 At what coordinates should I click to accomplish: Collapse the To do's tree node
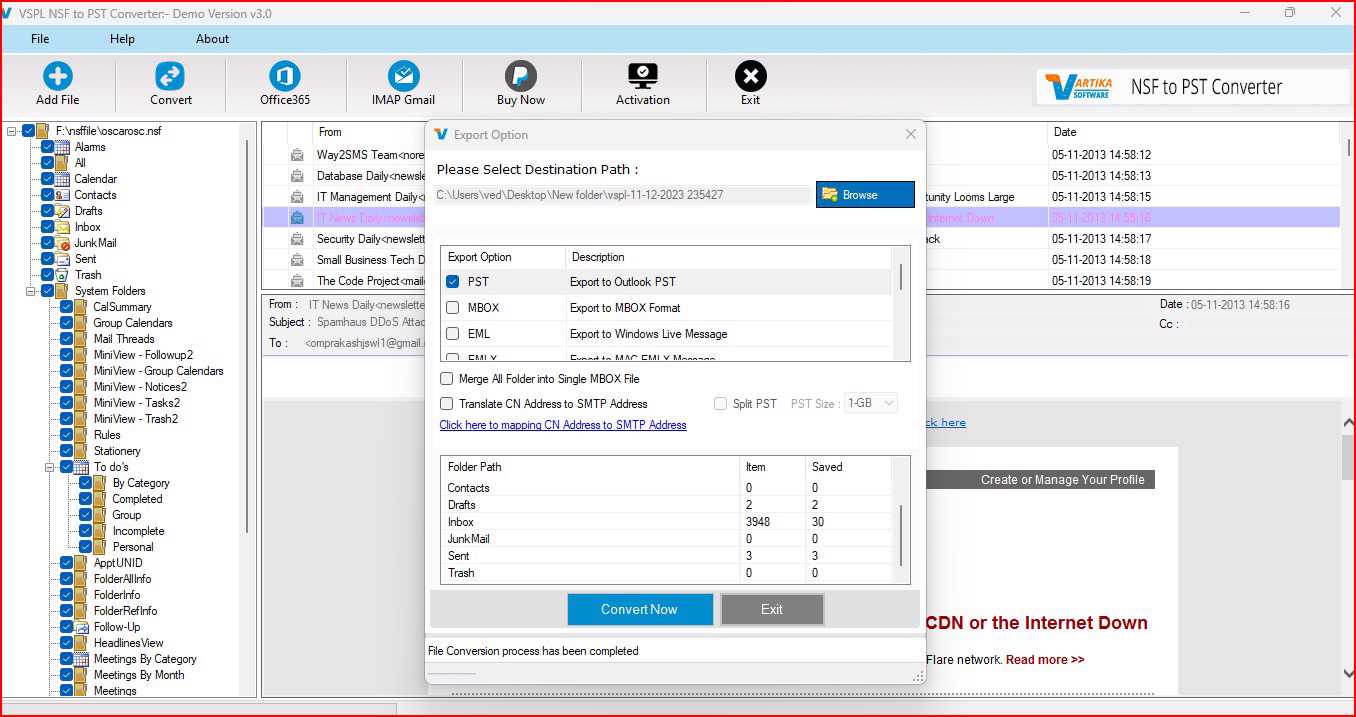point(51,467)
